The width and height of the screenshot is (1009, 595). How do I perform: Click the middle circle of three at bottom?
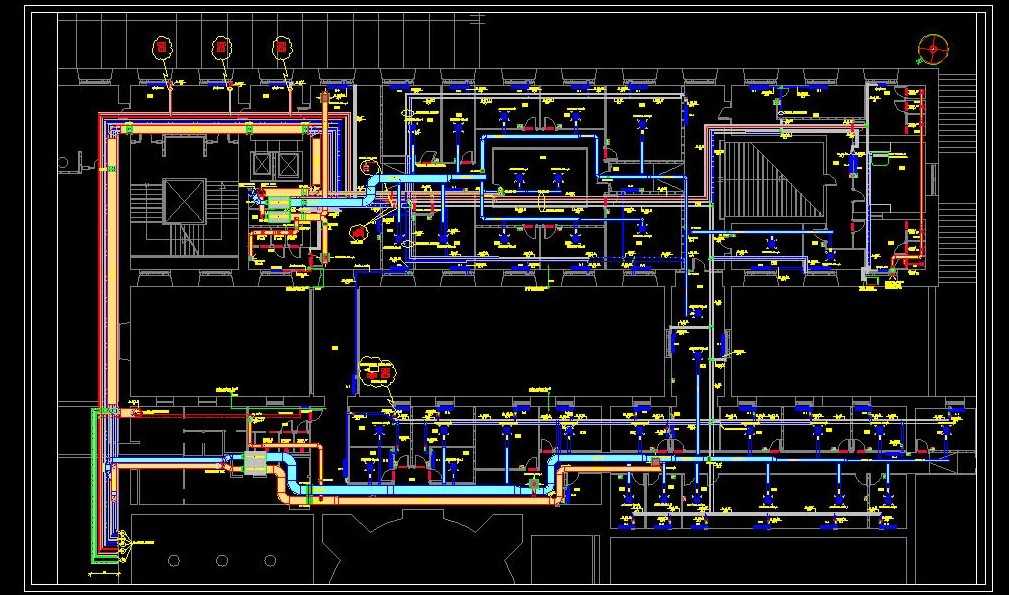(x=222, y=561)
